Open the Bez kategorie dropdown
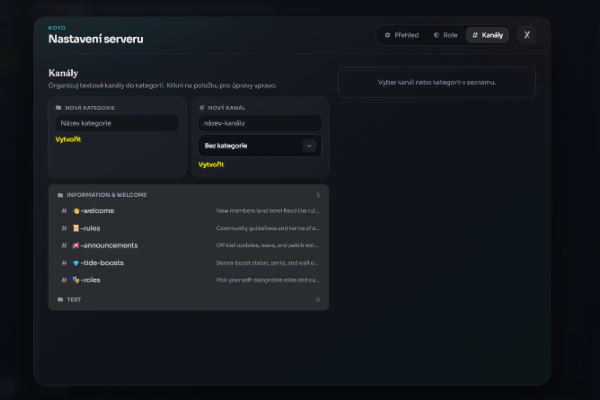600x400 pixels. [x=260, y=145]
